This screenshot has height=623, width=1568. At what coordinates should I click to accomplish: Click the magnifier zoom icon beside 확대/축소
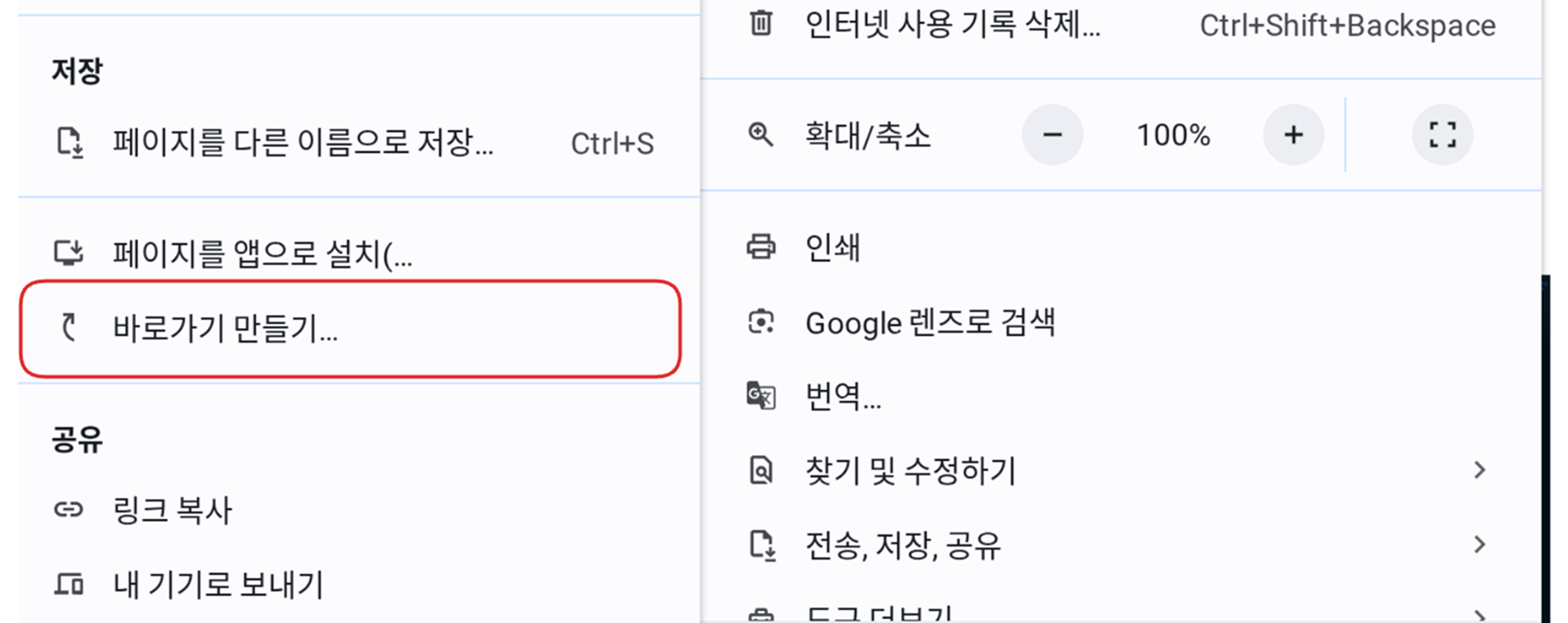761,136
